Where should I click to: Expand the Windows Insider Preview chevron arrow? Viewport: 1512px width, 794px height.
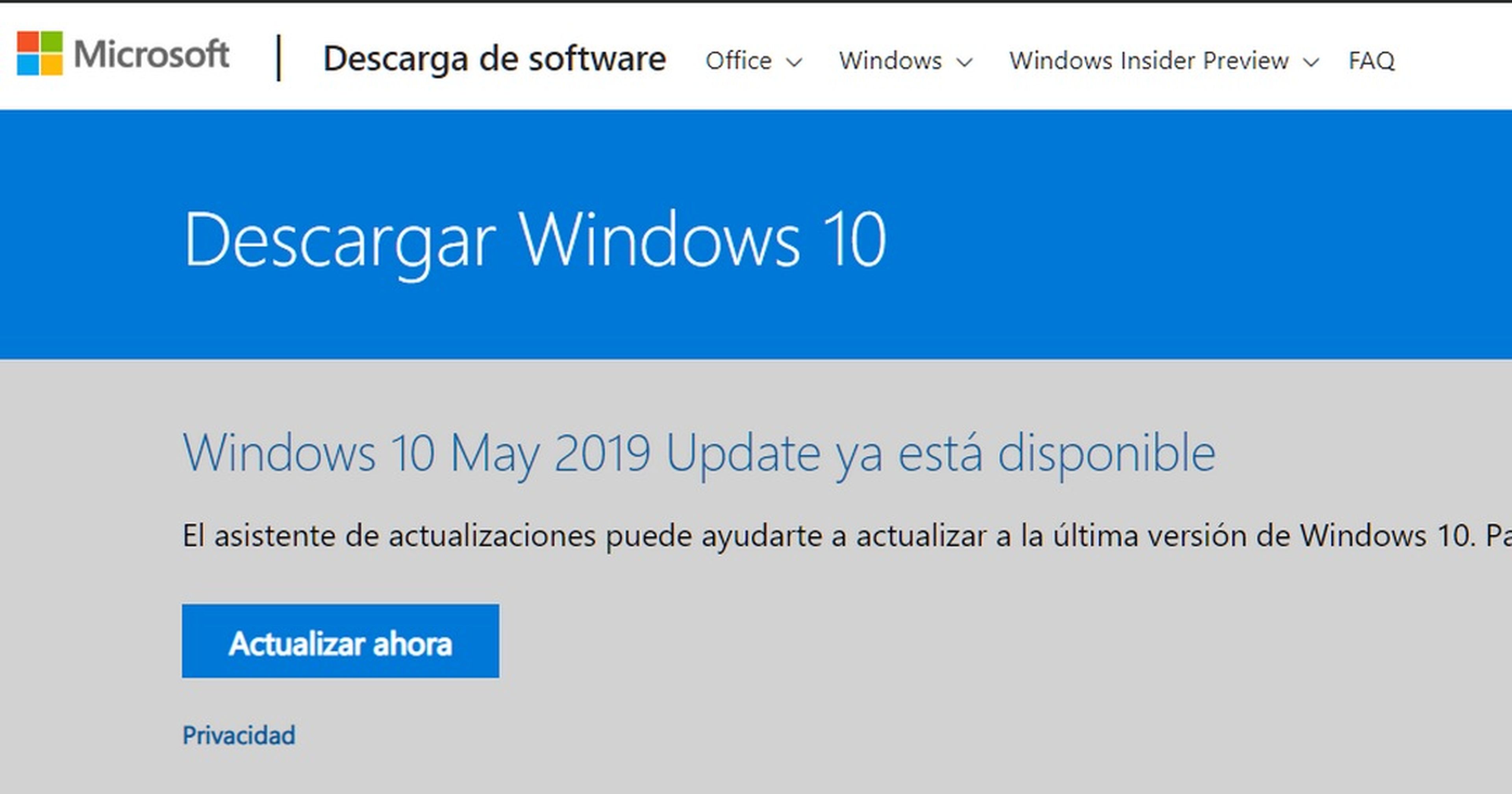[1311, 62]
